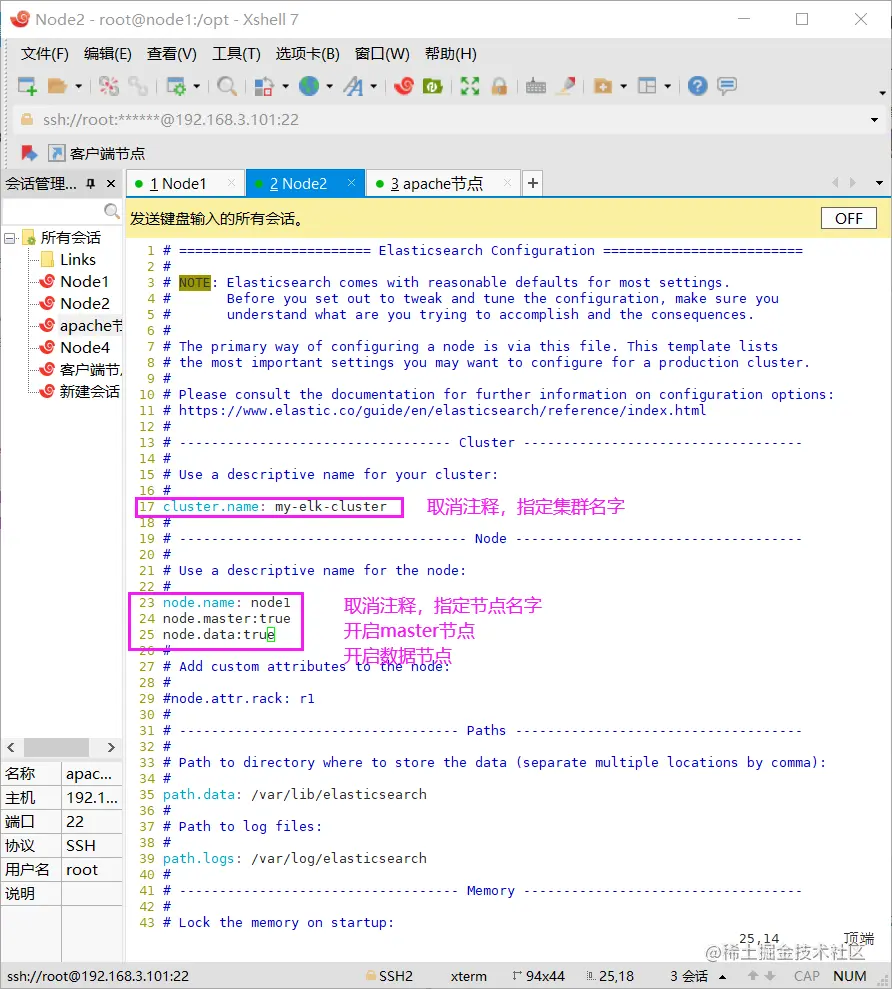Viewport: 892px width, 989px height.
Task: Add a new tab with plus button
Action: click(532, 183)
